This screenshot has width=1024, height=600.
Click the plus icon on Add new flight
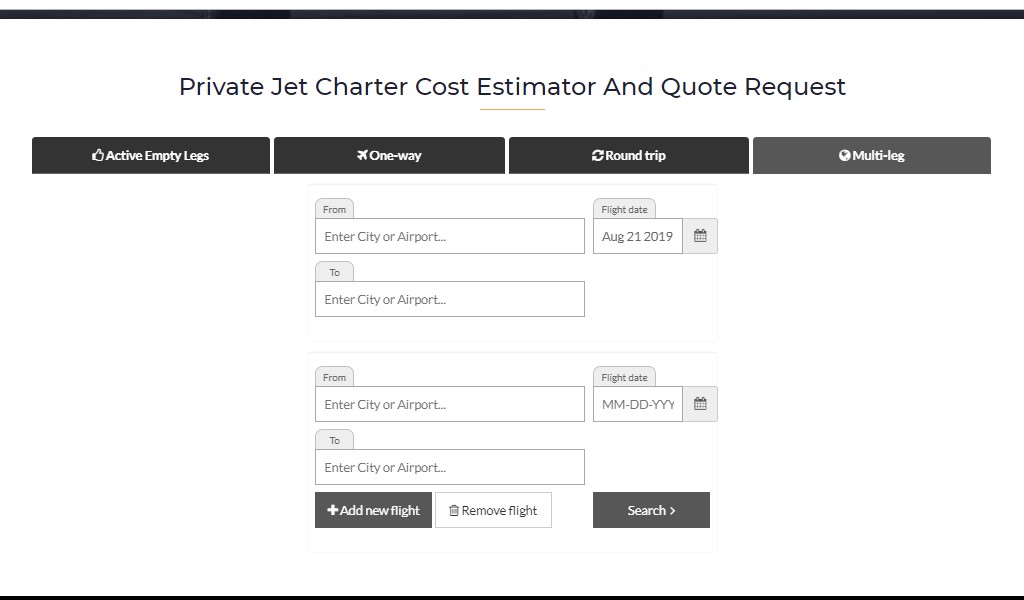click(x=333, y=510)
